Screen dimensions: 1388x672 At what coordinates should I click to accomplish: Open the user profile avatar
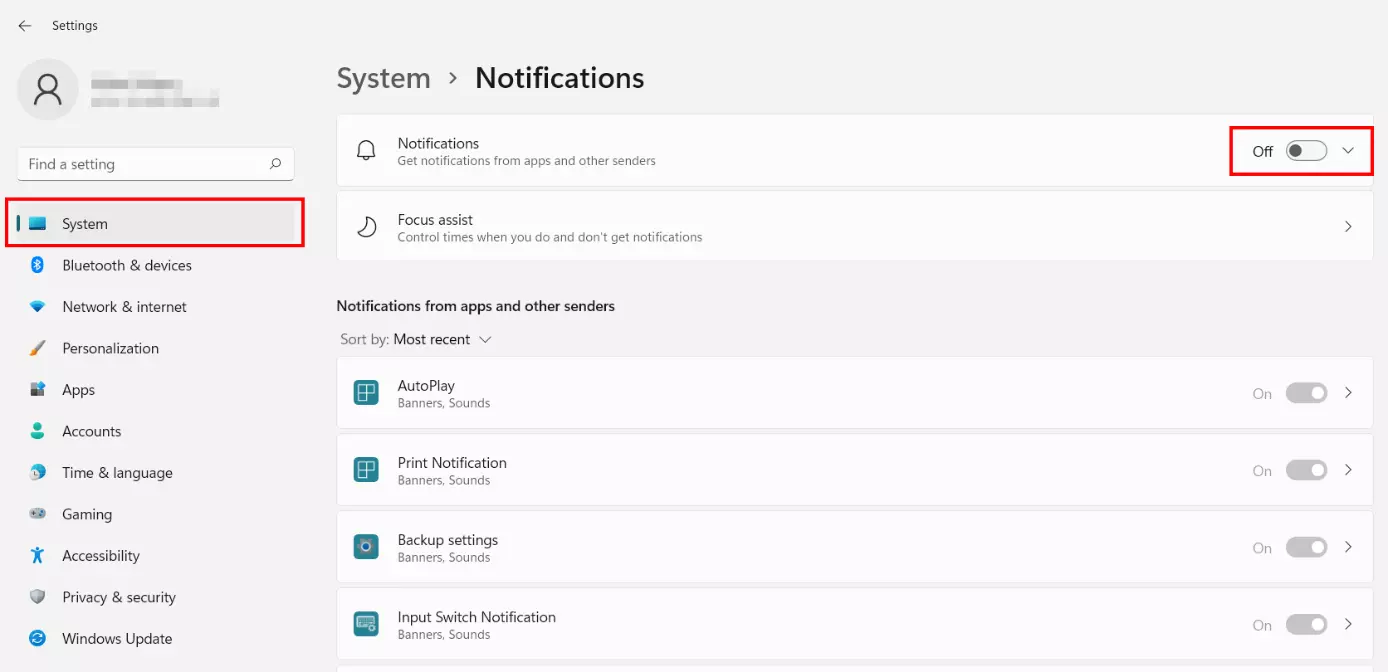(x=48, y=90)
